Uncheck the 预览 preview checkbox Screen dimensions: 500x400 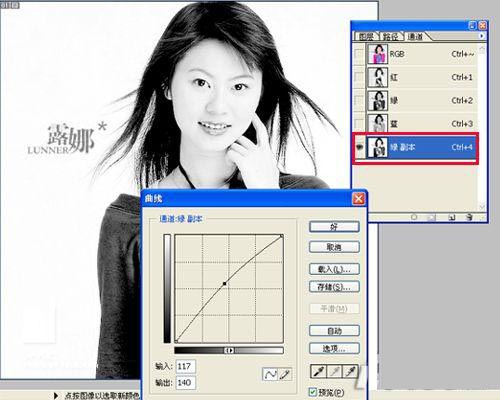tap(313, 392)
